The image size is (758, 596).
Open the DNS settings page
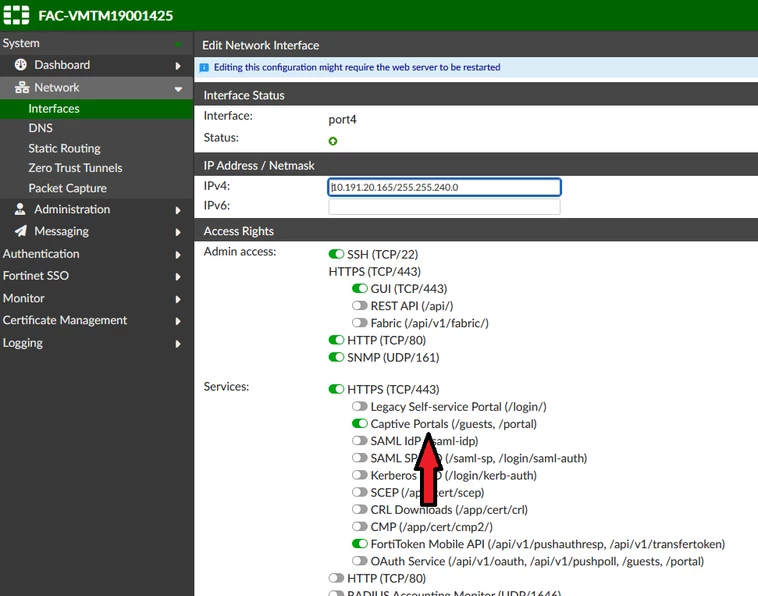(41, 128)
